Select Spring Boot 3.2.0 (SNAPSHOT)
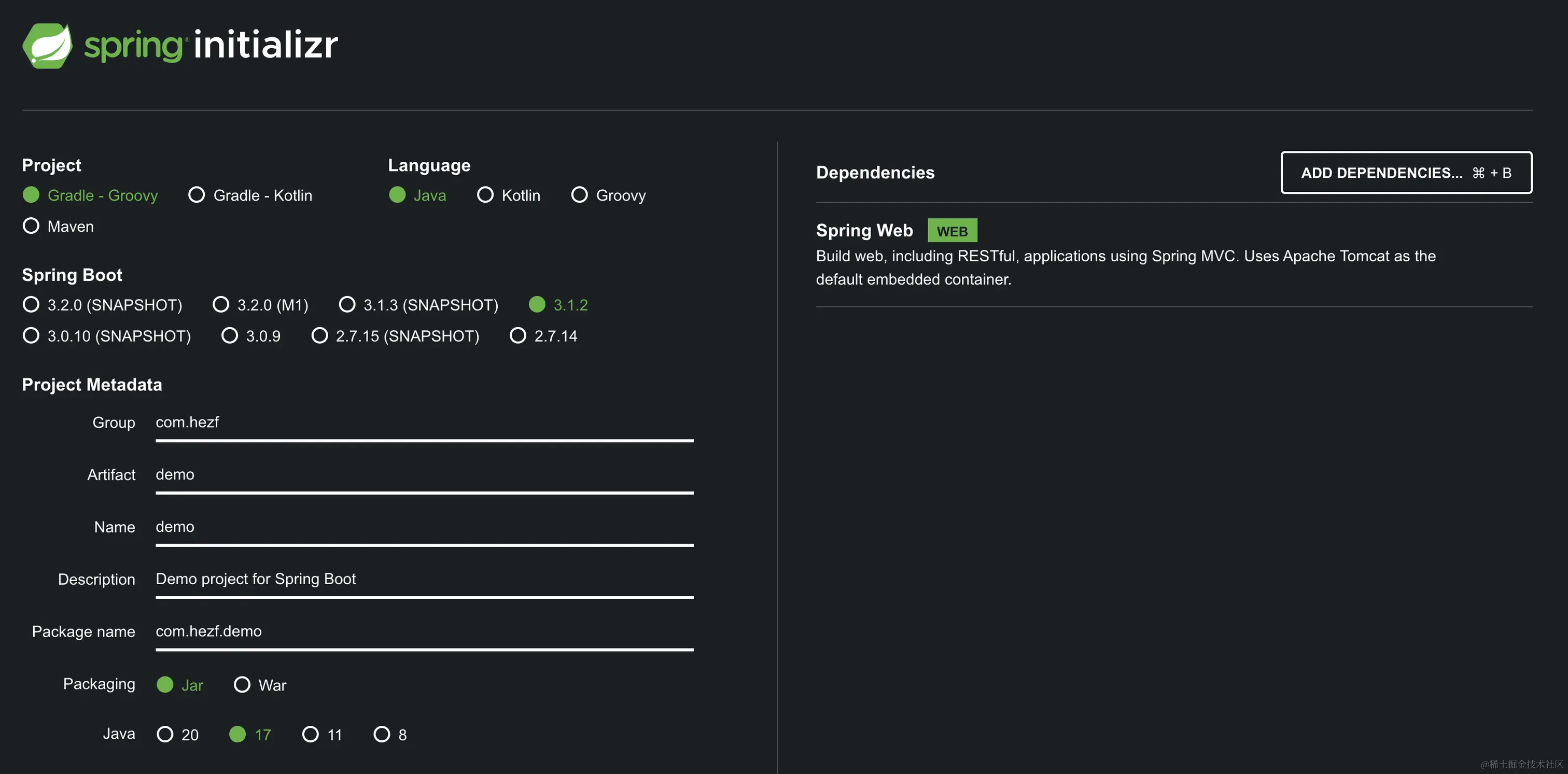 [x=31, y=305]
